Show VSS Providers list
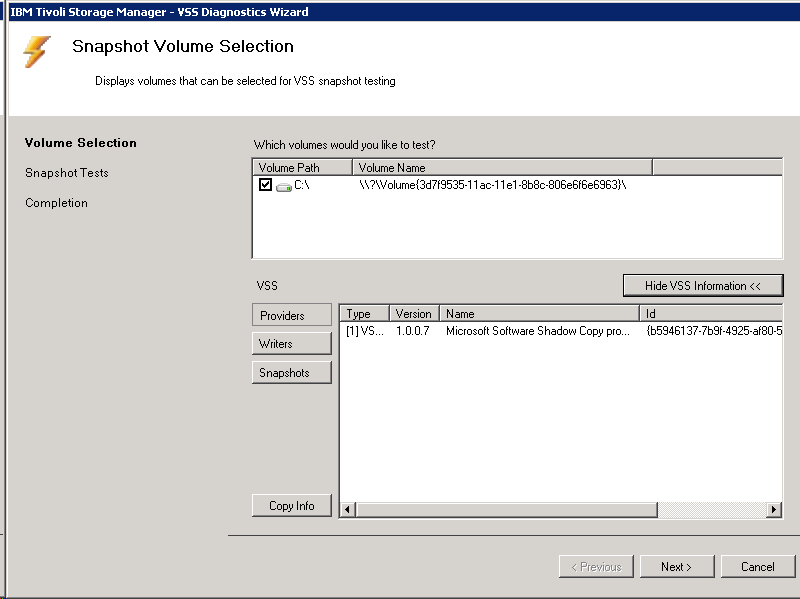Image resolution: width=800 pixels, height=599 pixels. pyautogui.click(x=291, y=315)
